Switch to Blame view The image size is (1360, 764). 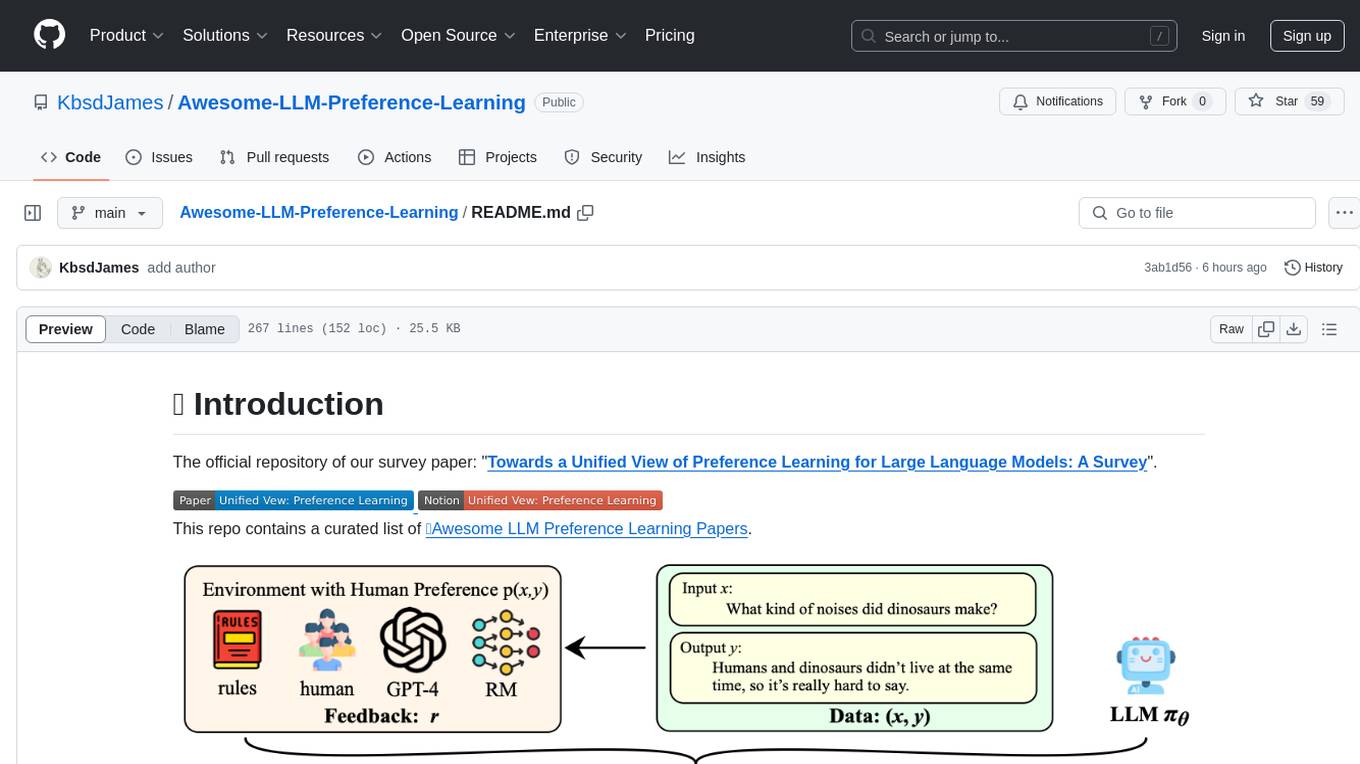(204, 329)
